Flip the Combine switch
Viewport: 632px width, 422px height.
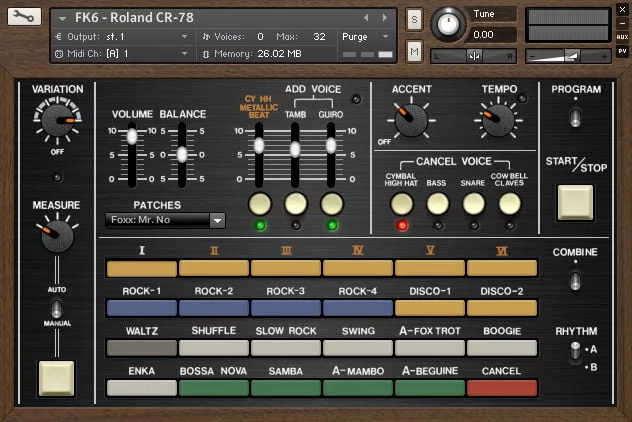pyautogui.click(x=576, y=280)
